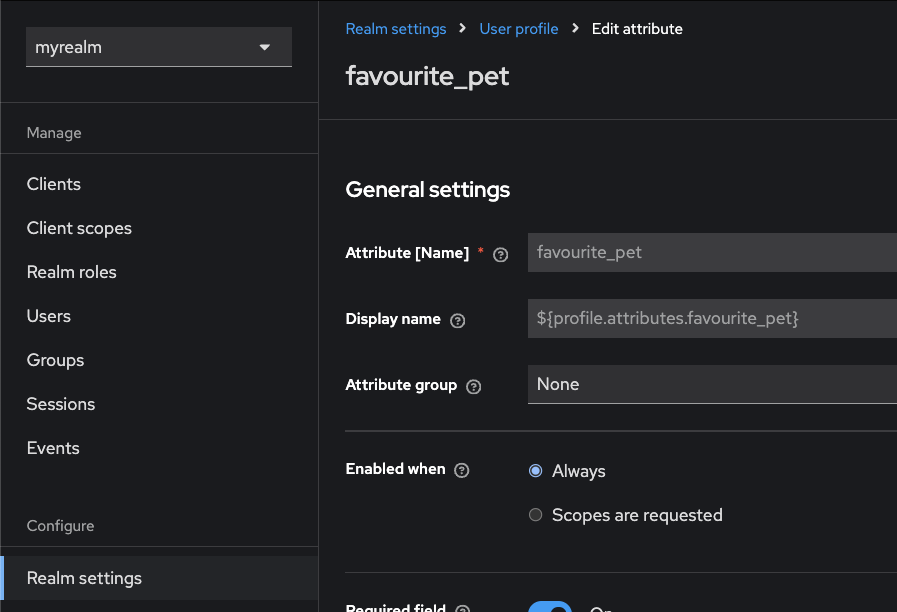
Task: Go to Client scopes in sidebar
Action: (x=79, y=228)
